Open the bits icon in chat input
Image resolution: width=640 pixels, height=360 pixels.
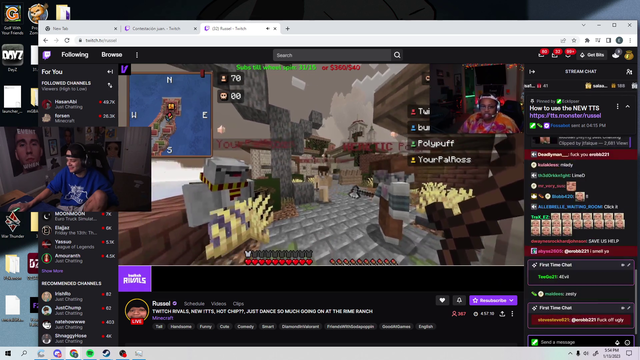point(617,342)
